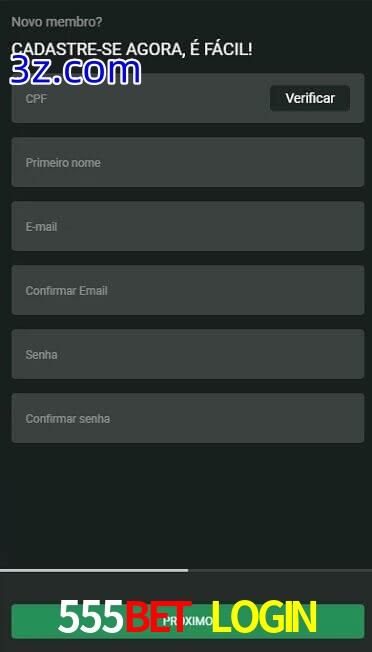
Task: Select the Primeiro nome field
Action: coord(188,162)
